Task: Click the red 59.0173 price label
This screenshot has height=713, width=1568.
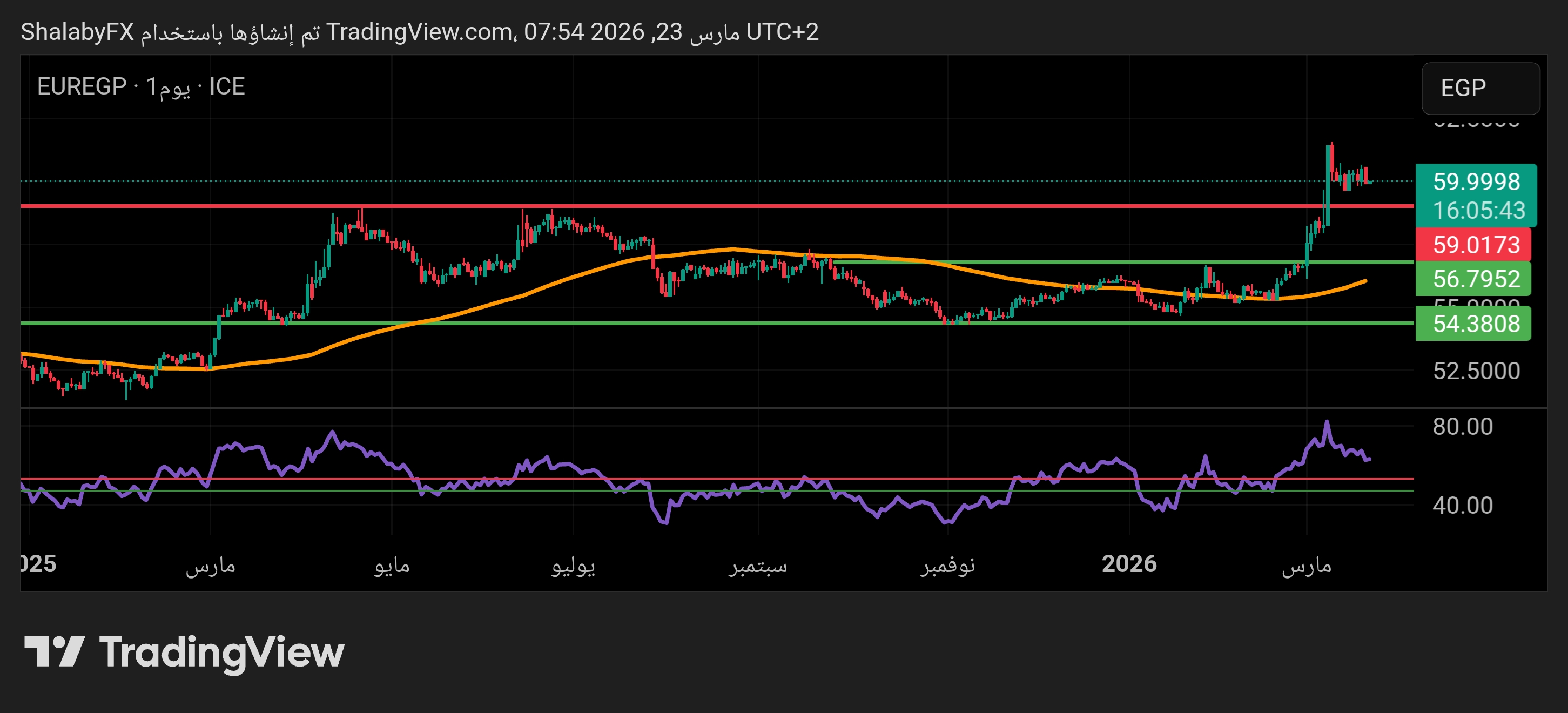Action: 1476,245
